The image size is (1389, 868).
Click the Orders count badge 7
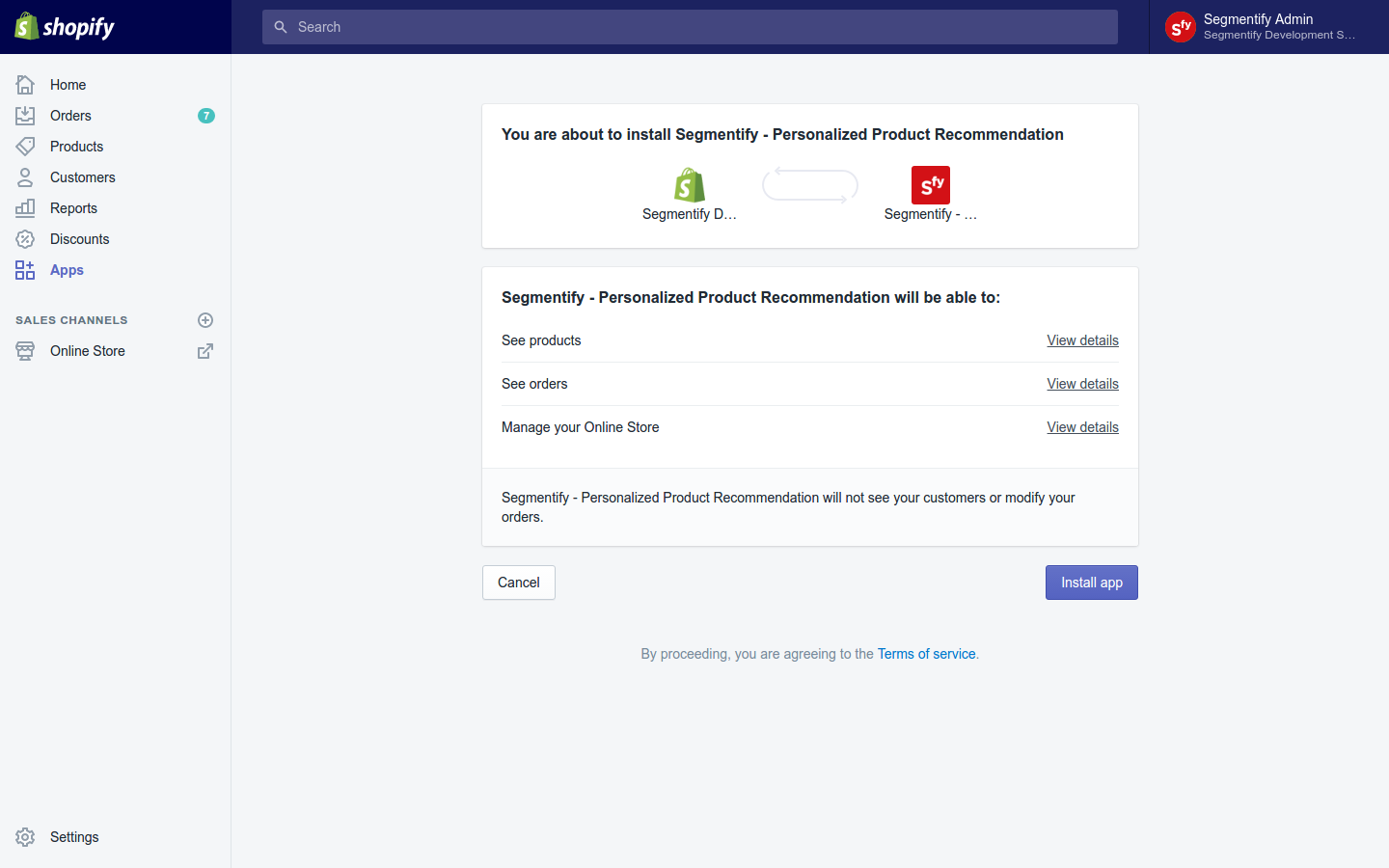tap(206, 116)
